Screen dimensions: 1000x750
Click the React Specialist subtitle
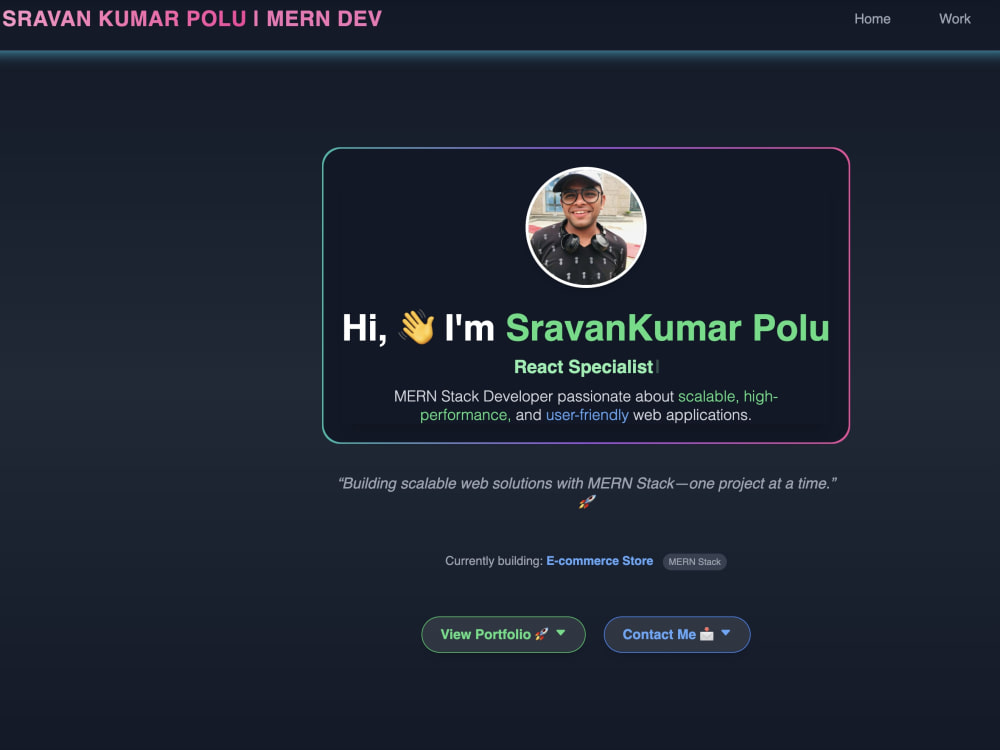[x=584, y=367]
